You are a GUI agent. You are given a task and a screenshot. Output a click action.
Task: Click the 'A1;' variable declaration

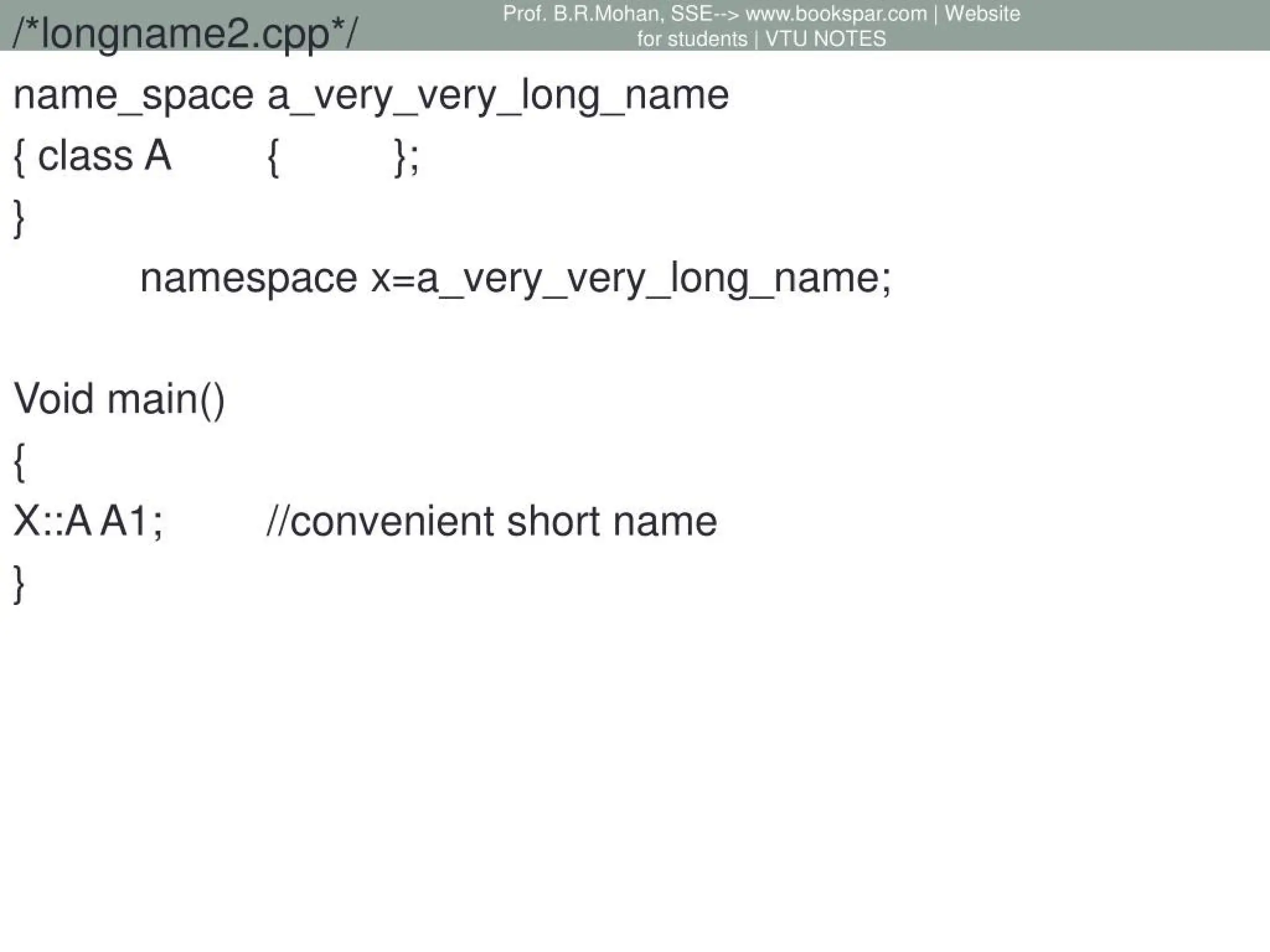pos(131,521)
